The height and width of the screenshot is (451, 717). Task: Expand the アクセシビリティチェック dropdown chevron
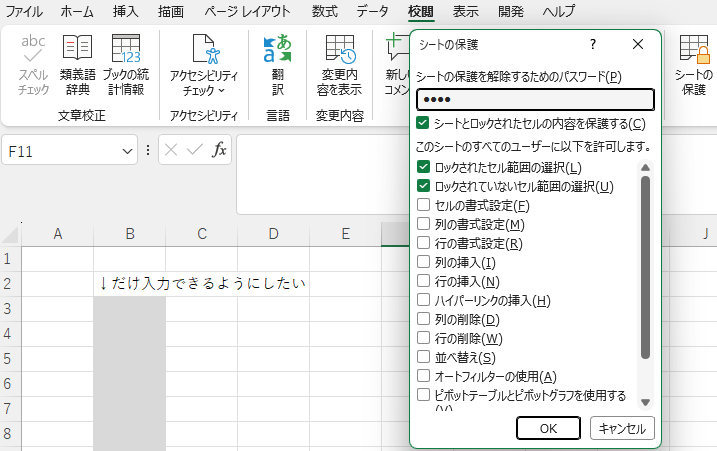[222, 91]
